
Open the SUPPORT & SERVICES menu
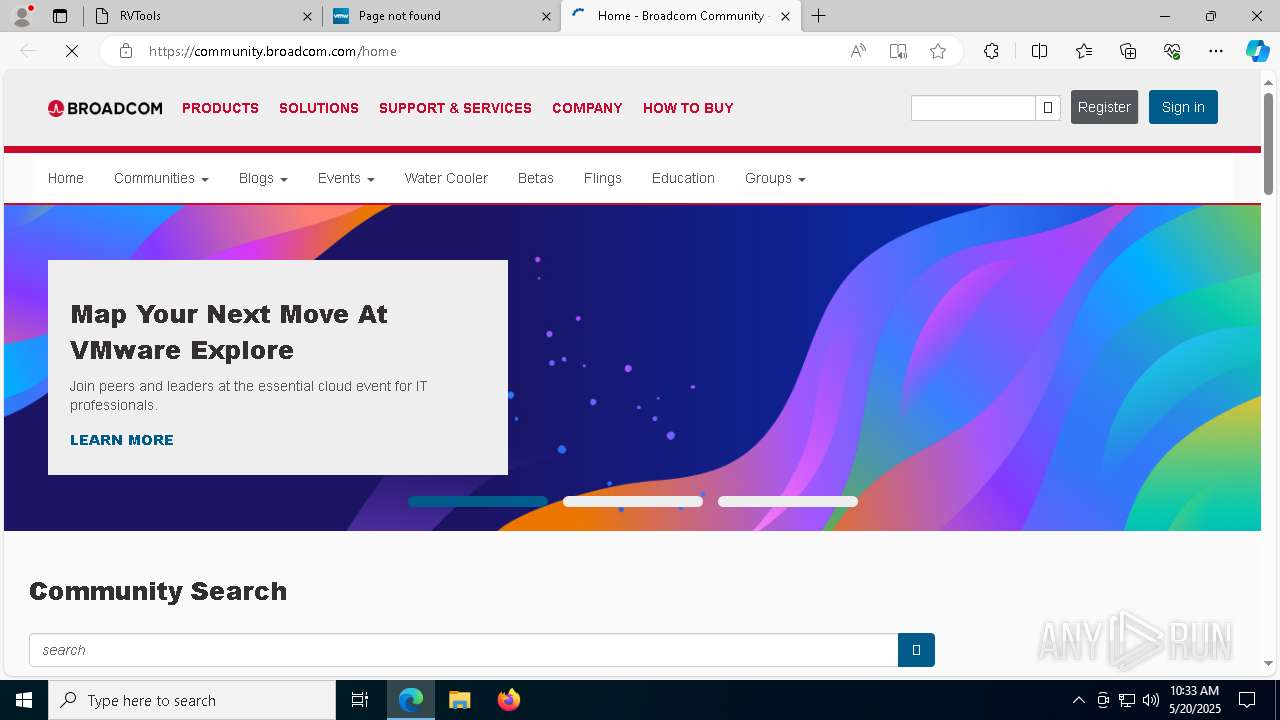[x=455, y=108]
